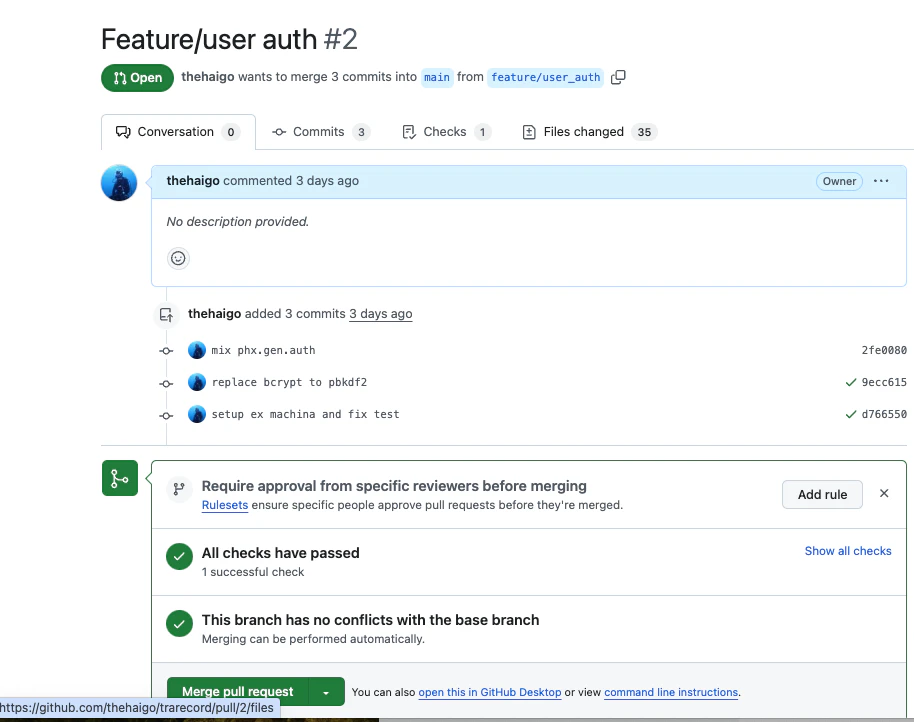Click the Checks count badge 1

coord(482,132)
